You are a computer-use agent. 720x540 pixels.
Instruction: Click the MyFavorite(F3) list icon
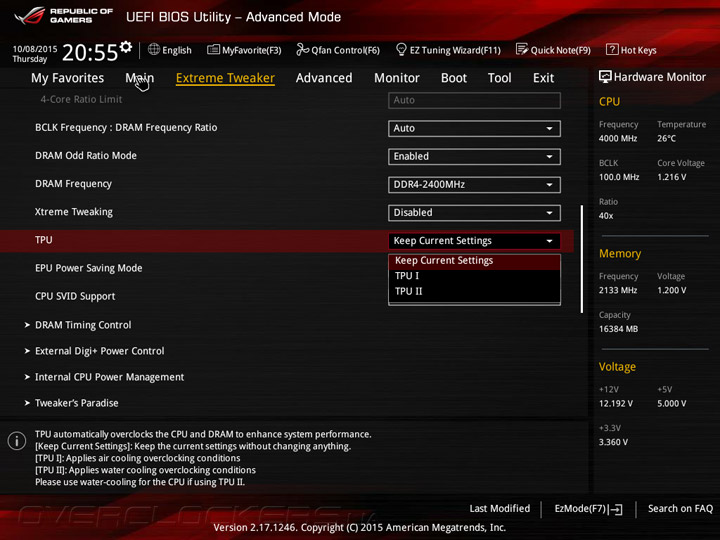(x=213, y=50)
